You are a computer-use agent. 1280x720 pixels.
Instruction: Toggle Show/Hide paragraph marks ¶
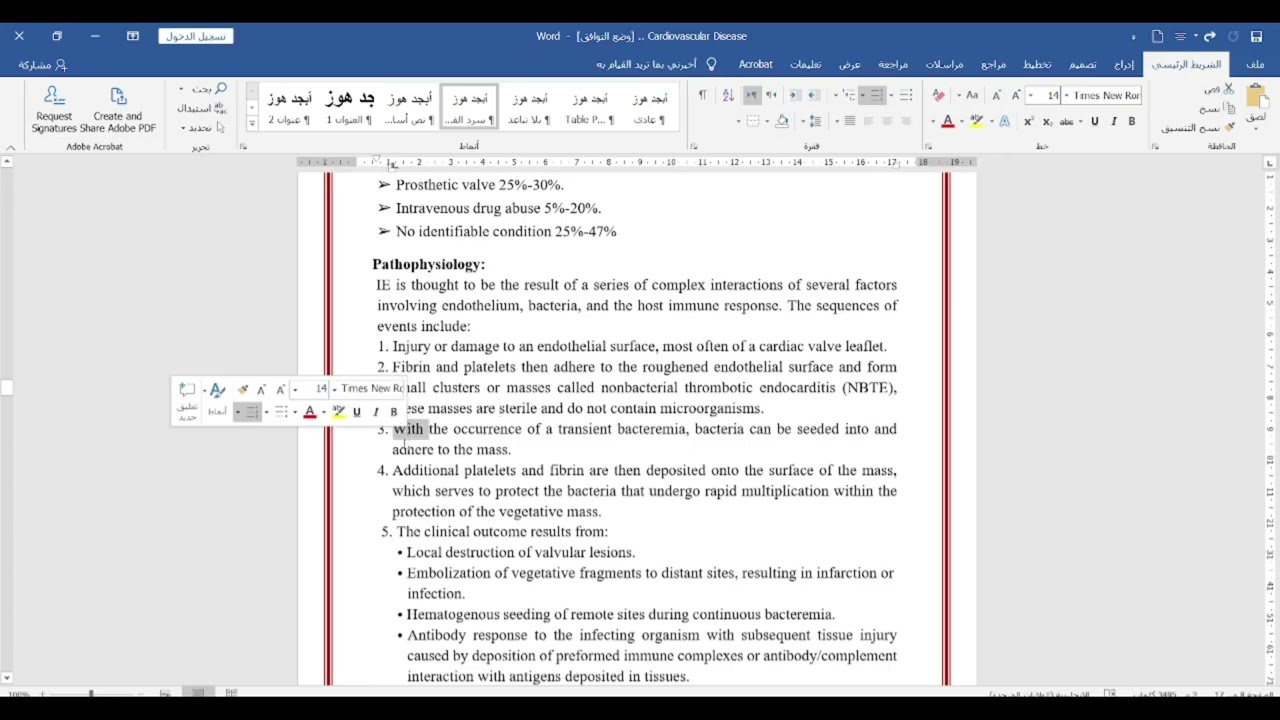click(702, 95)
